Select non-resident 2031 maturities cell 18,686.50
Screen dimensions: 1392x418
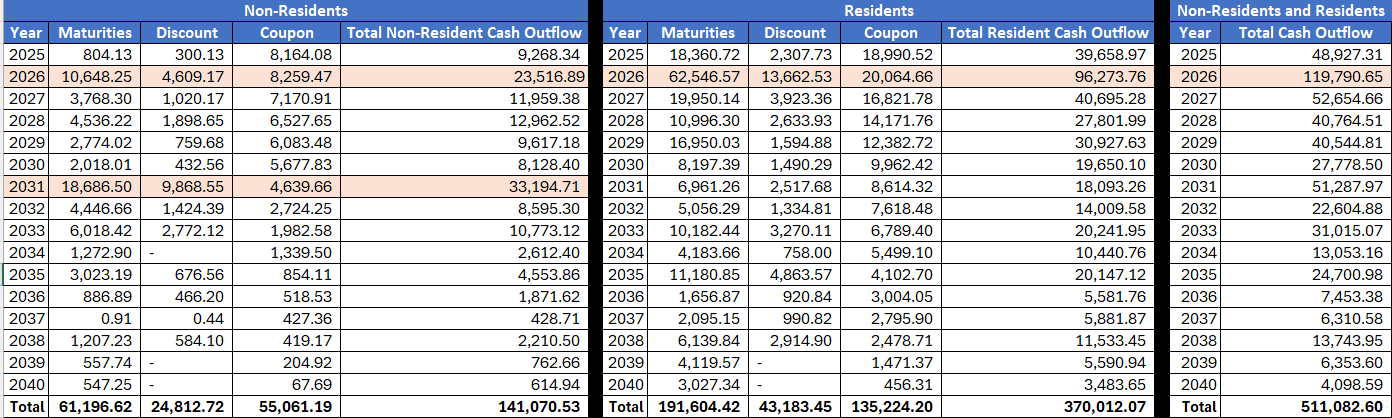95,186
